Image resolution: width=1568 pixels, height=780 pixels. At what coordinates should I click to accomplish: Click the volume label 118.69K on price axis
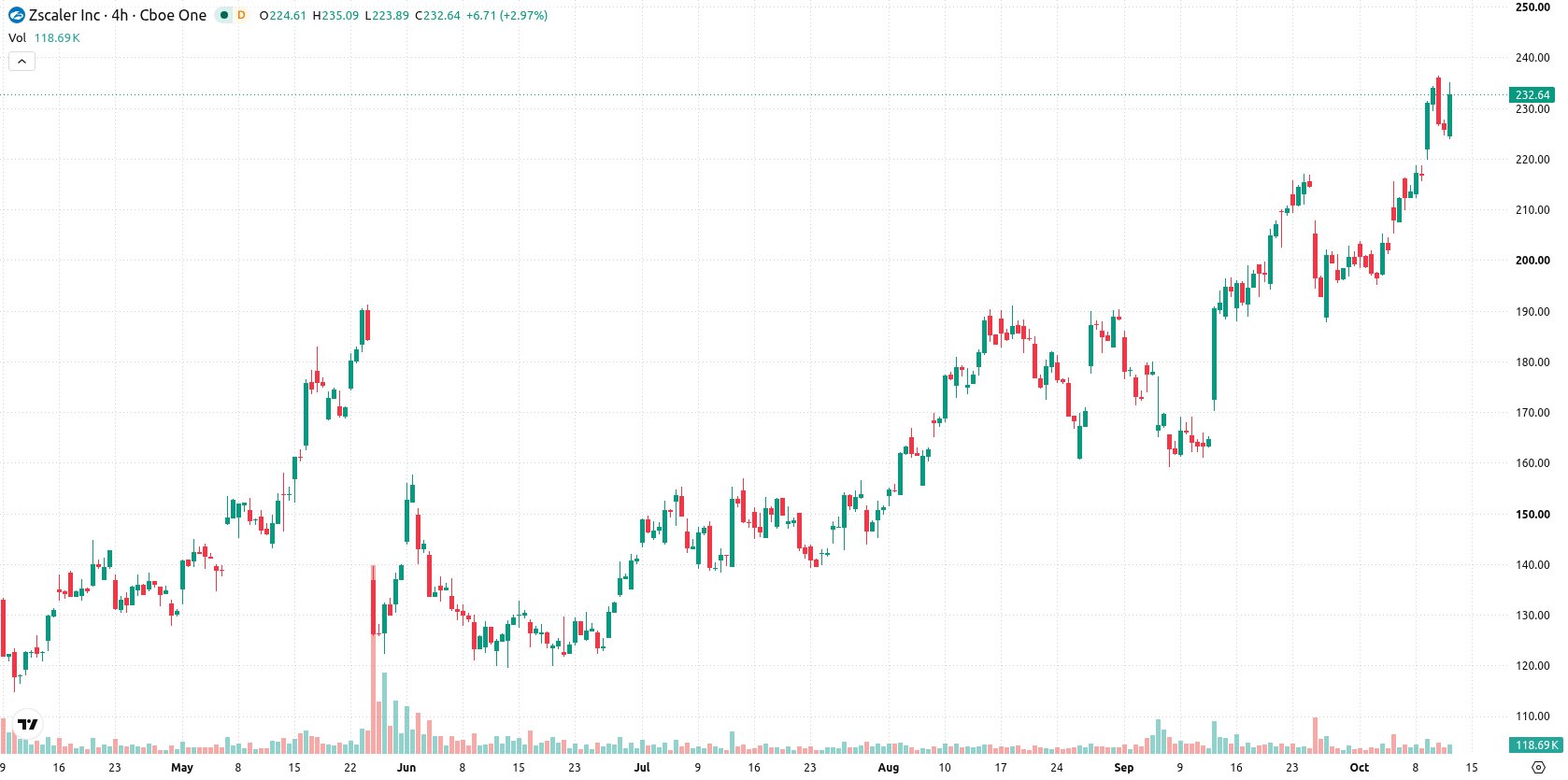1535,745
